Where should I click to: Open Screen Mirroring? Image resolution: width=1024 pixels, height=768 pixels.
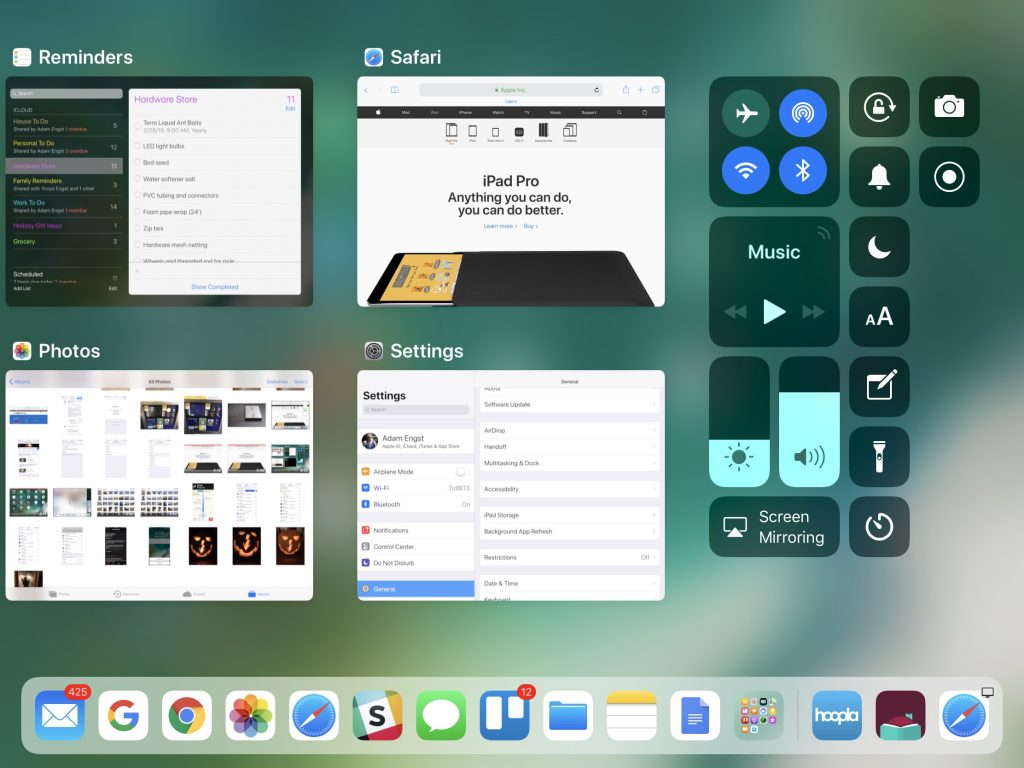[774, 526]
